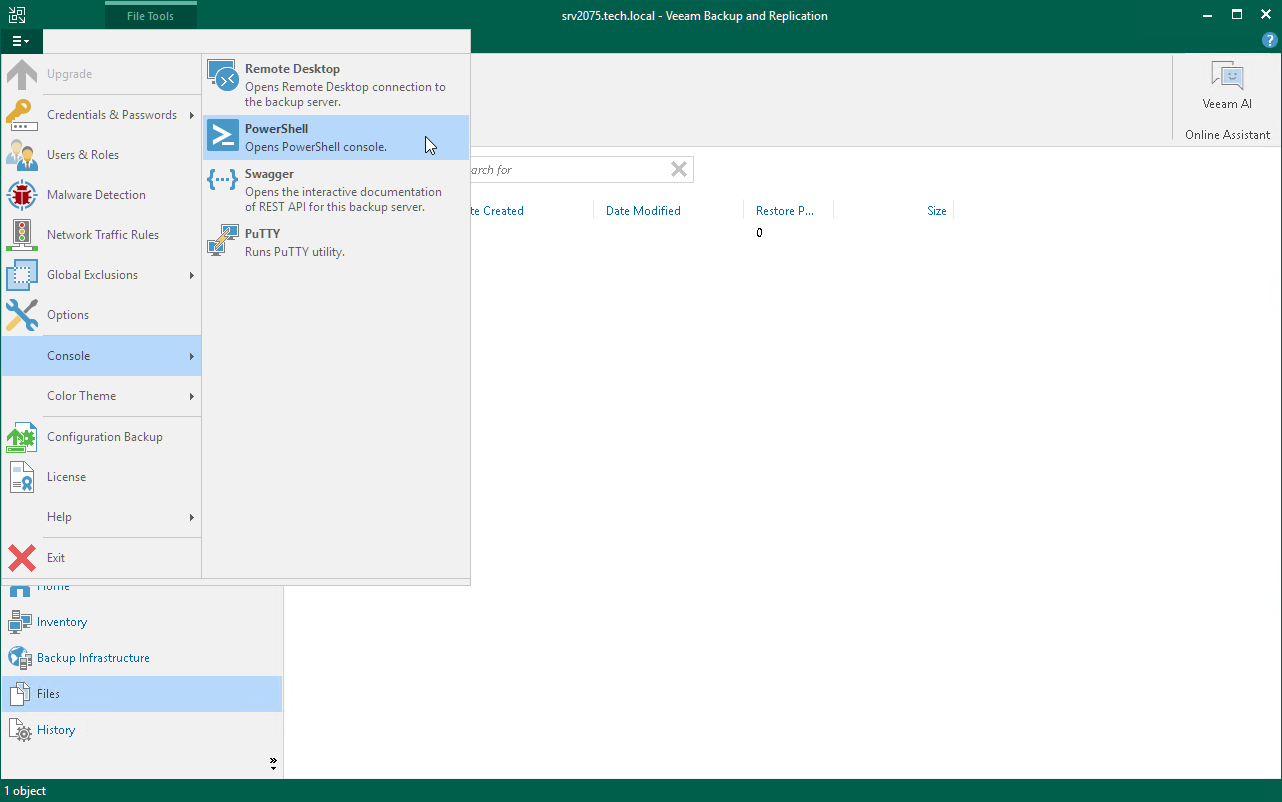Open the History view in the sidebar
This screenshot has height=802, width=1282.
tap(55, 729)
